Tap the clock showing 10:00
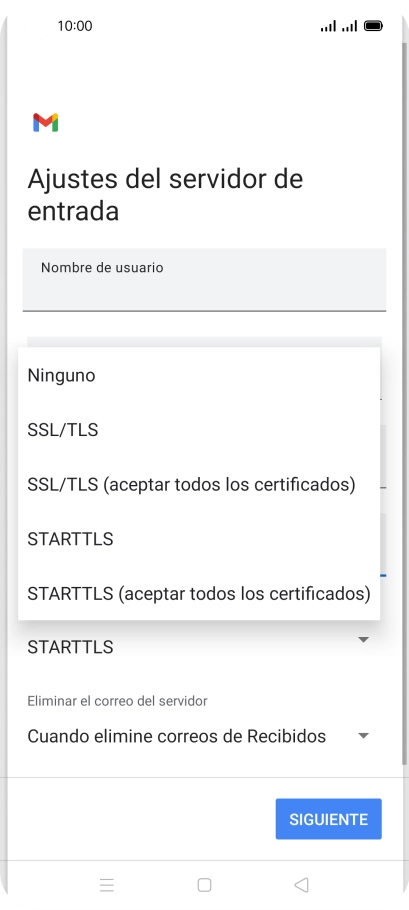The width and height of the screenshot is (409, 910). click(x=75, y=26)
